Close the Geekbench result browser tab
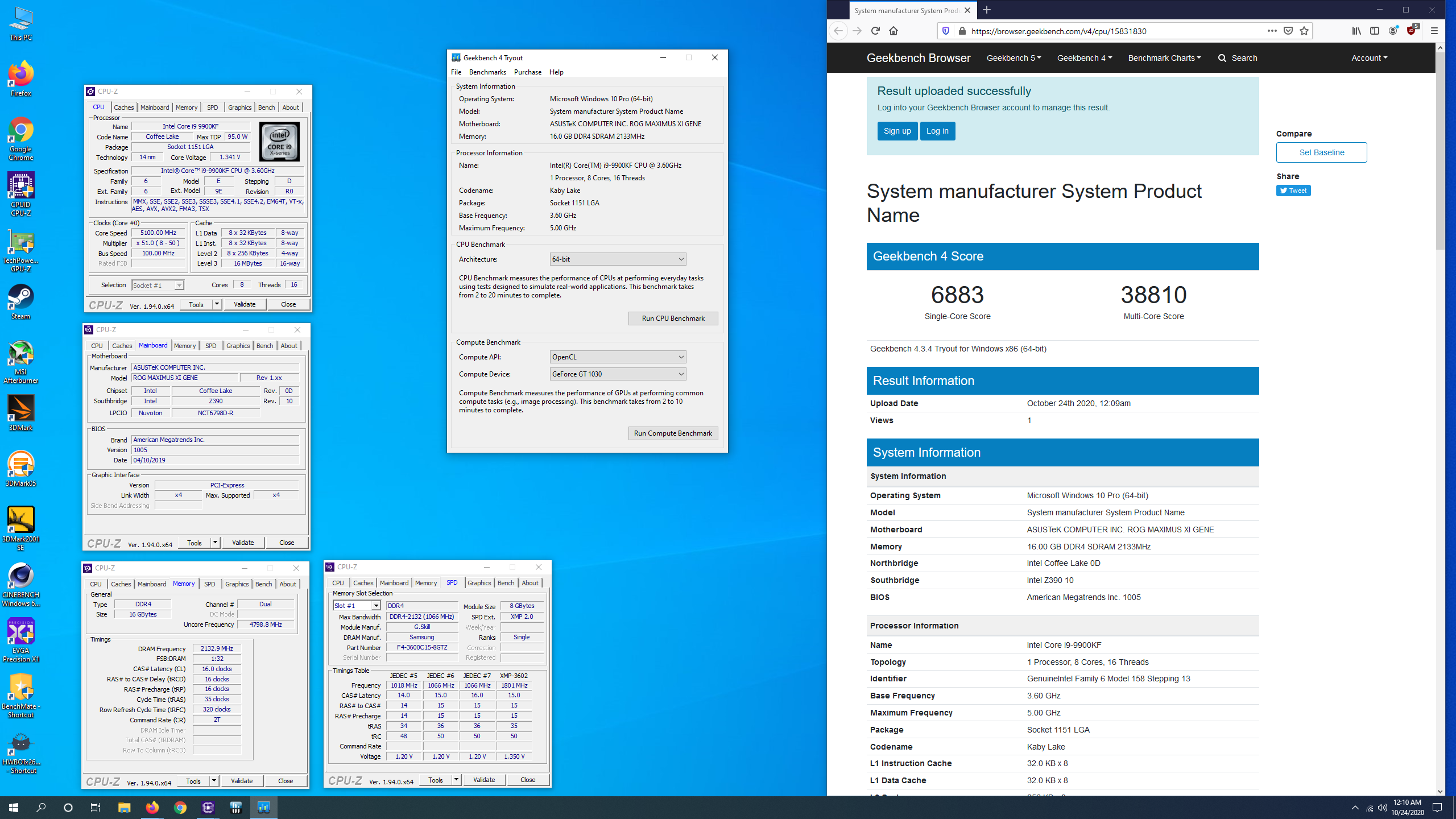The image size is (1456, 819). (x=967, y=10)
